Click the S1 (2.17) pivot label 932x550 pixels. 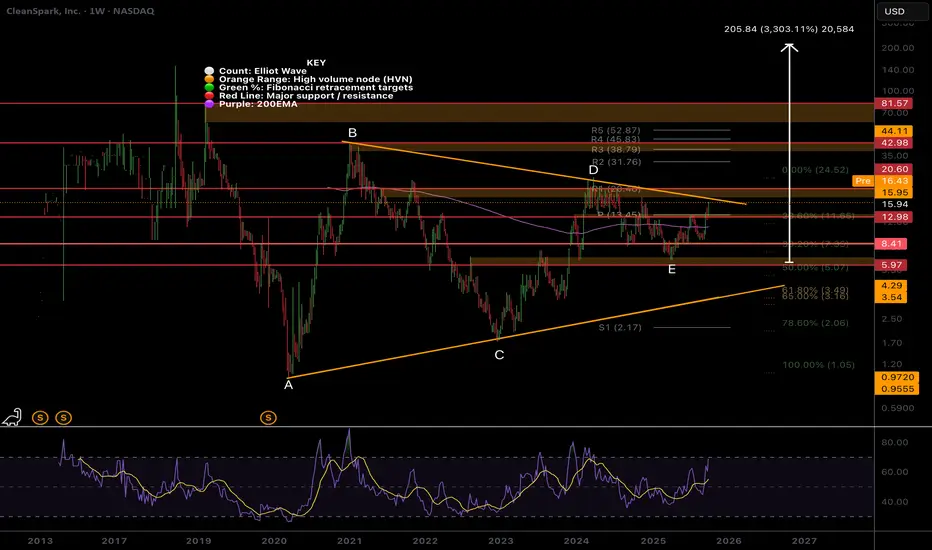click(x=620, y=328)
